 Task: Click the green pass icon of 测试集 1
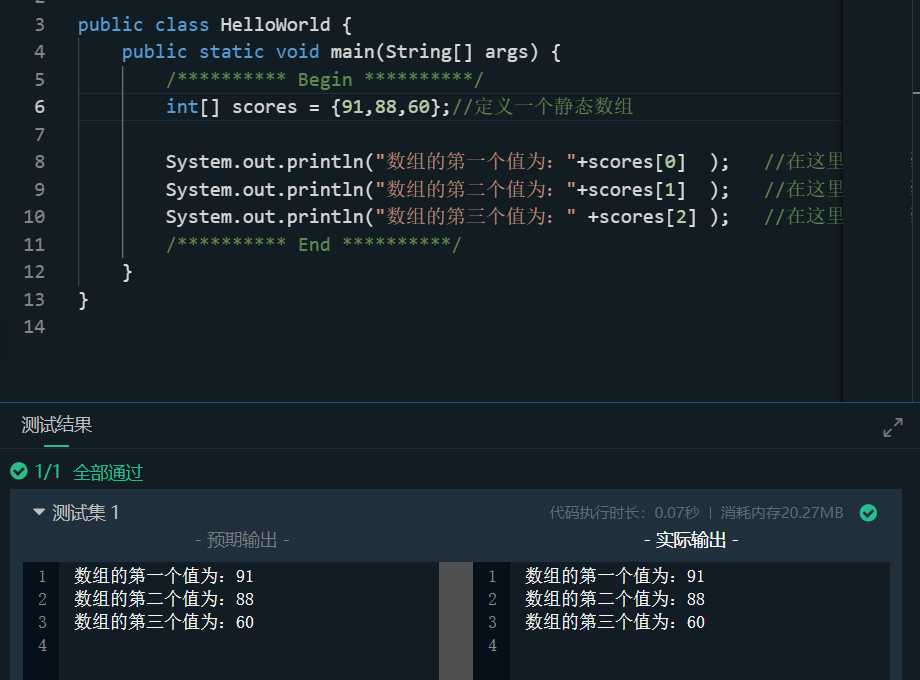pyautogui.click(x=868, y=513)
